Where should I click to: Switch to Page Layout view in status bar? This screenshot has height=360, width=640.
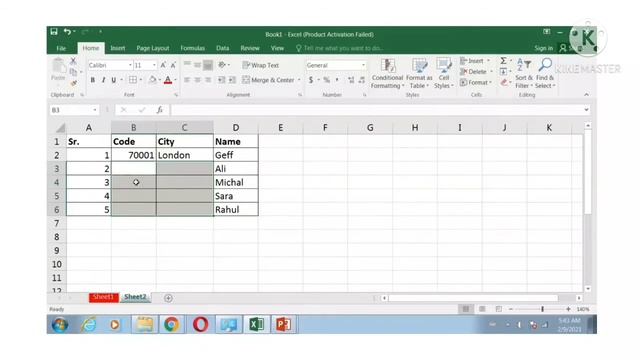pyautogui.click(x=482, y=309)
